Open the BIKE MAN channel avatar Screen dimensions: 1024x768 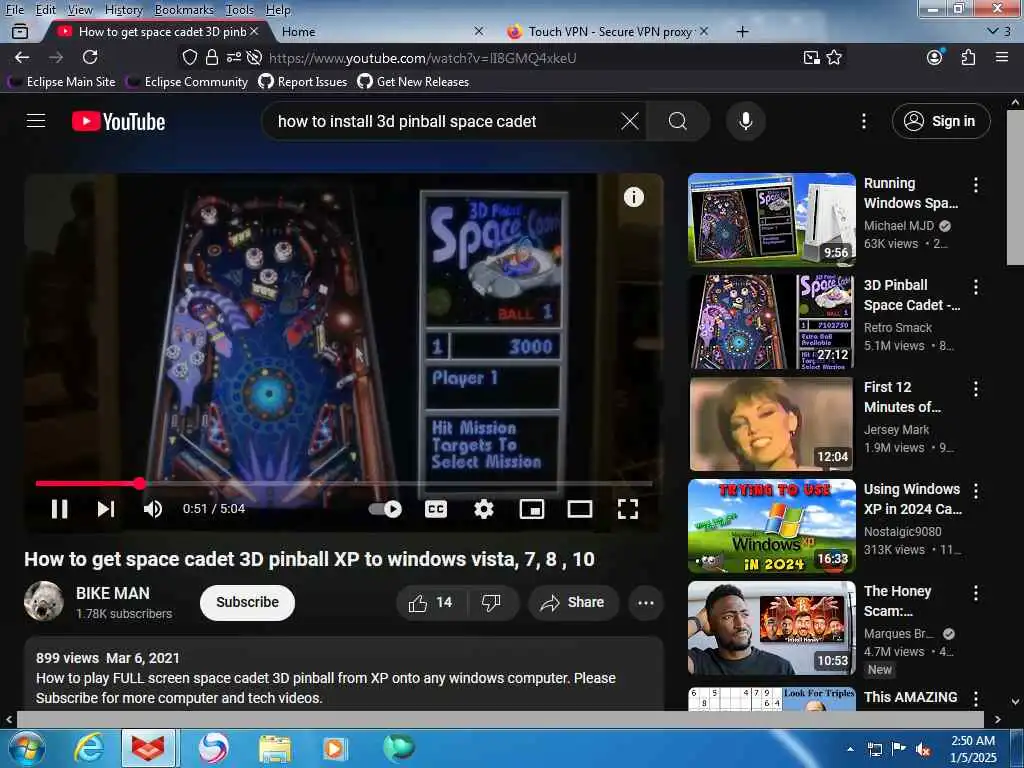[44, 601]
